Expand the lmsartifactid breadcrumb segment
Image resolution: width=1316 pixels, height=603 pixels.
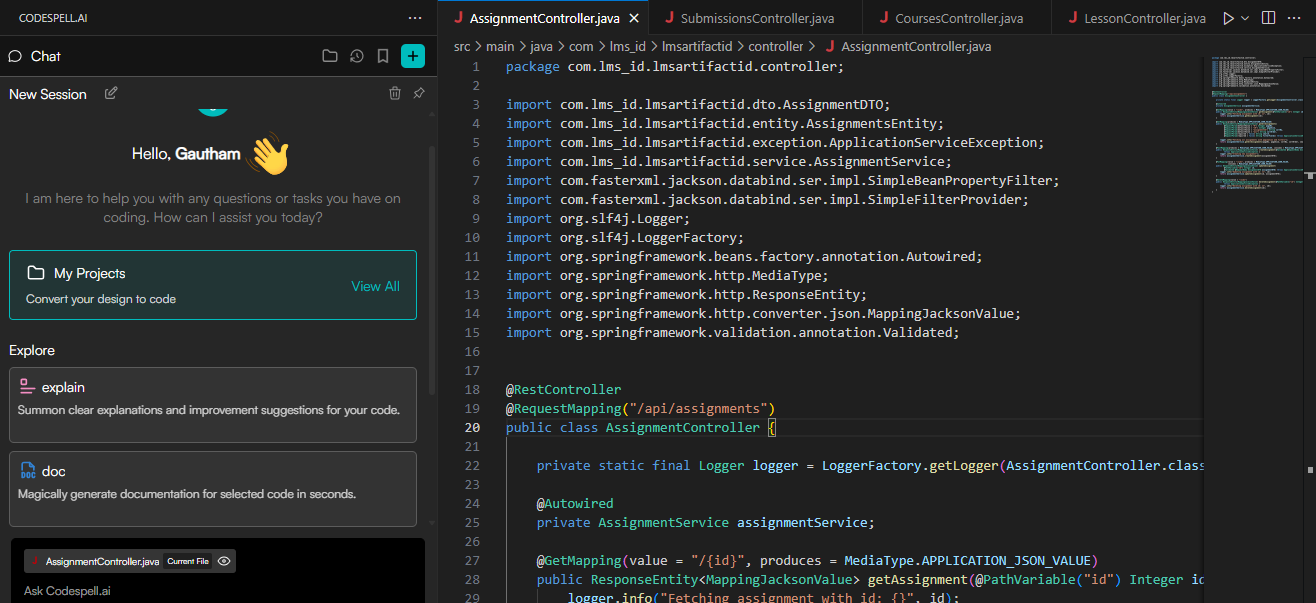[697, 46]
